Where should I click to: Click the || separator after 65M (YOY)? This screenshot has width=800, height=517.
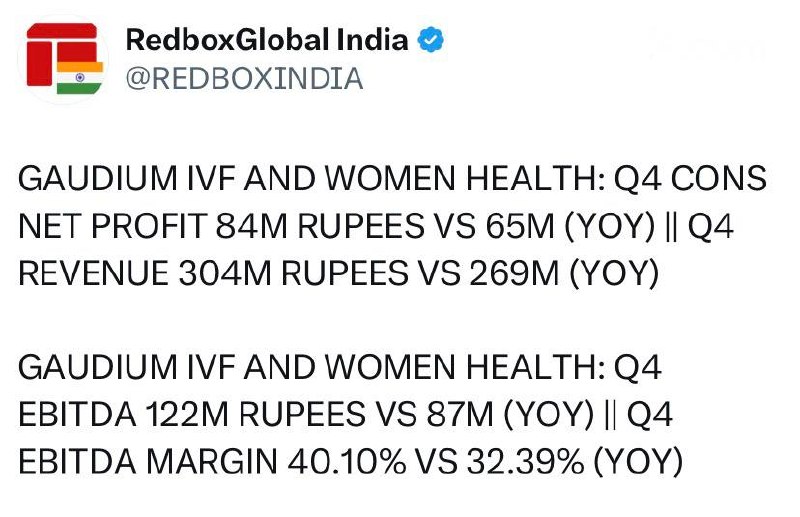click(671, 226)
